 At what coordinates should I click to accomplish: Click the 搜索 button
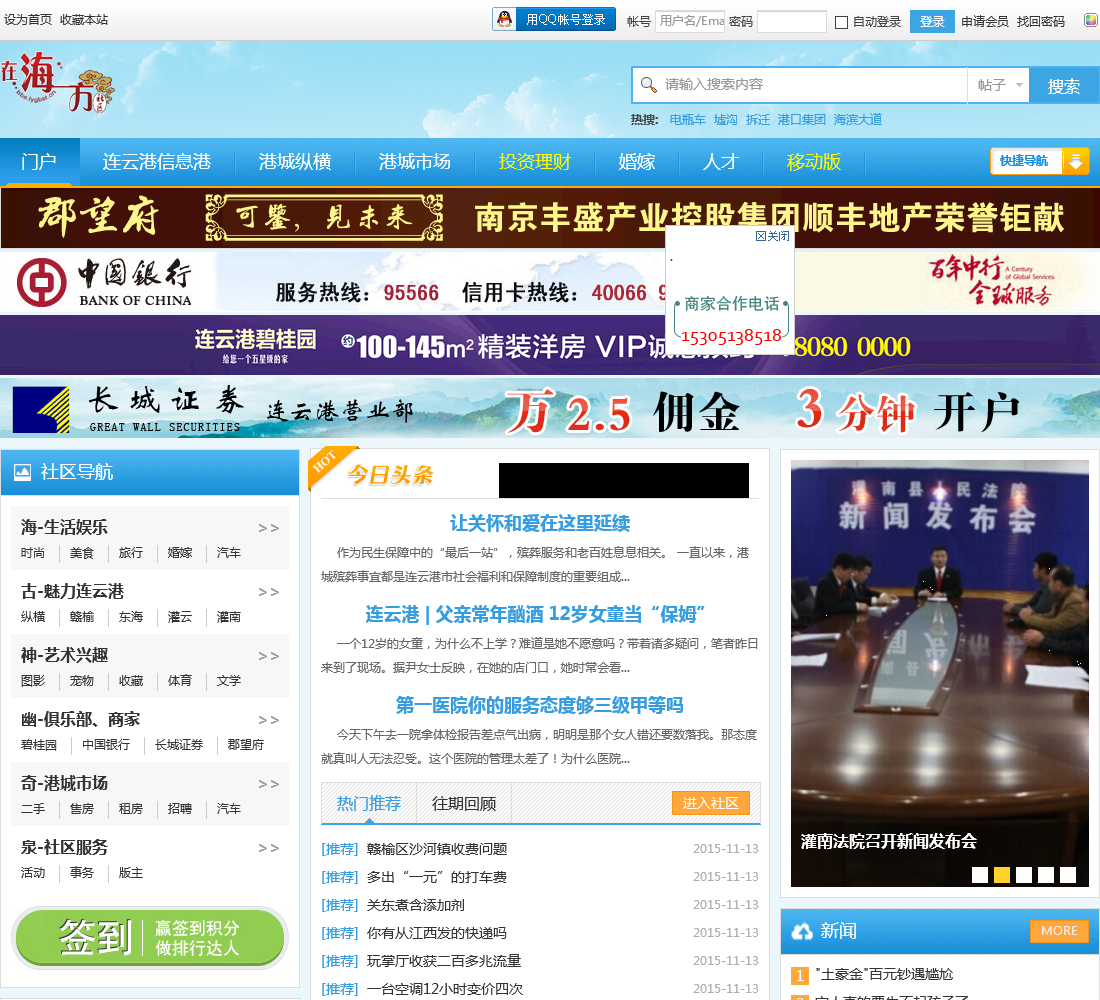(1064, 86)
